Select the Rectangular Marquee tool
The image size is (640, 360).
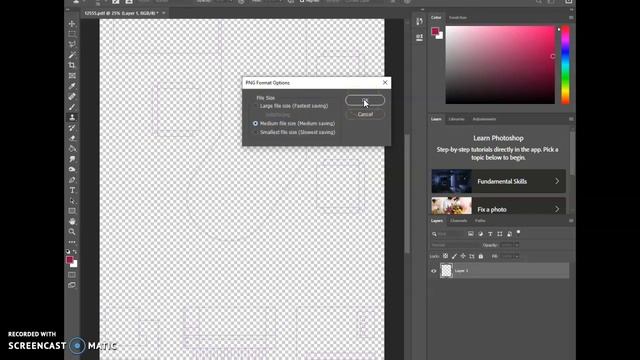pos(72,34)
